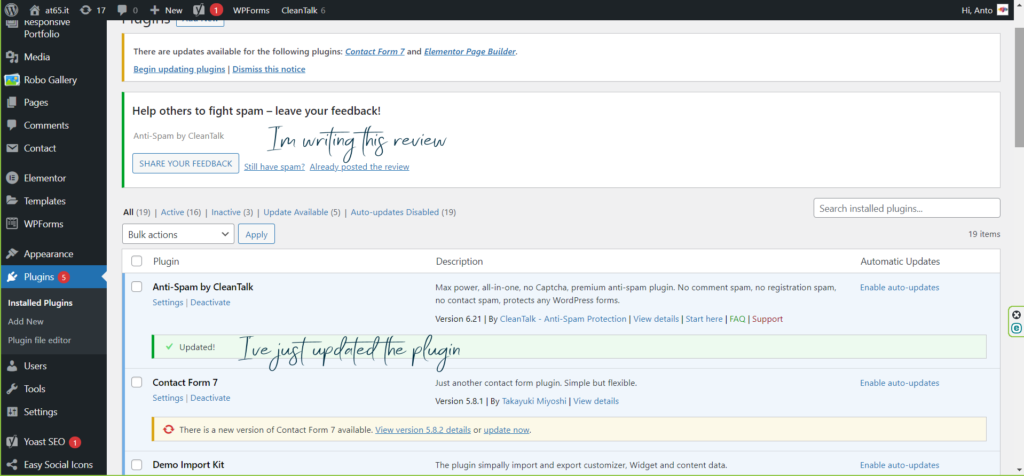Check the Anti-Spam by CleanTalk checkbox
Image resolution: width=1024 pixels, height=476 pixels.
[x=136, y=286]
